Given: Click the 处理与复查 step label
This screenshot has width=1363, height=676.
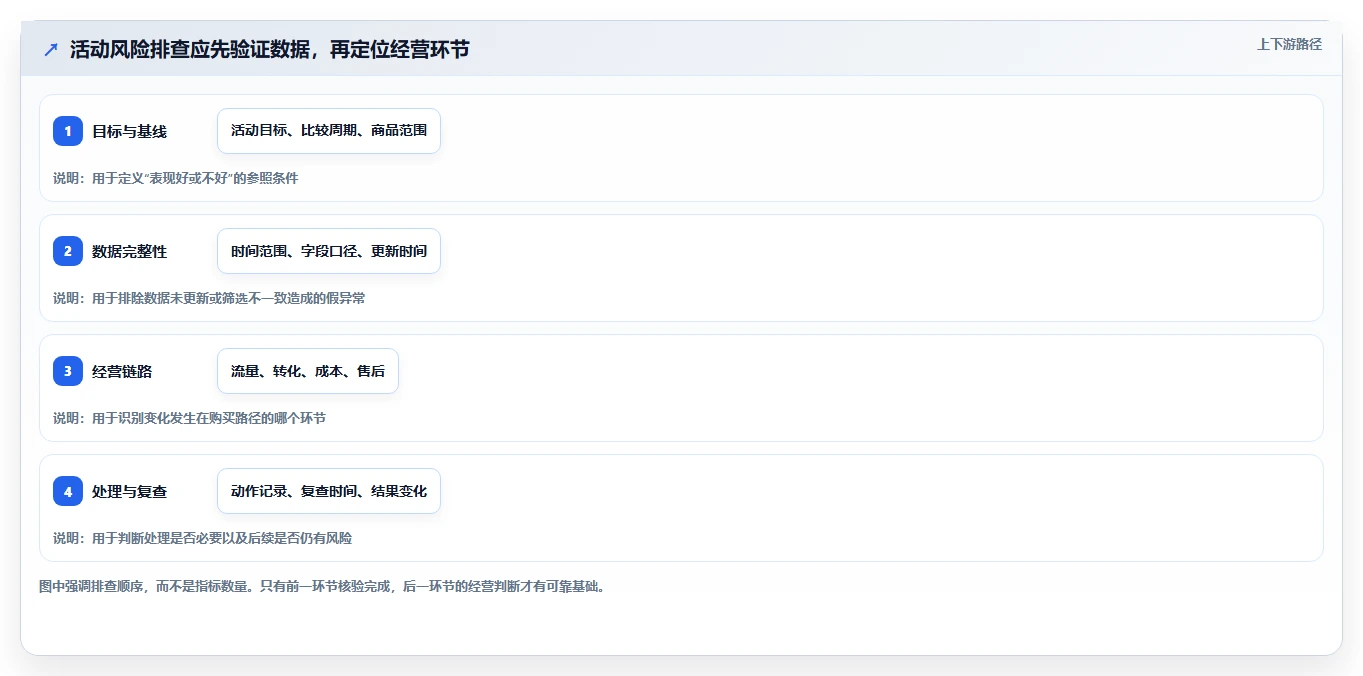Looking at the screenshot, I should pos(129,491).
